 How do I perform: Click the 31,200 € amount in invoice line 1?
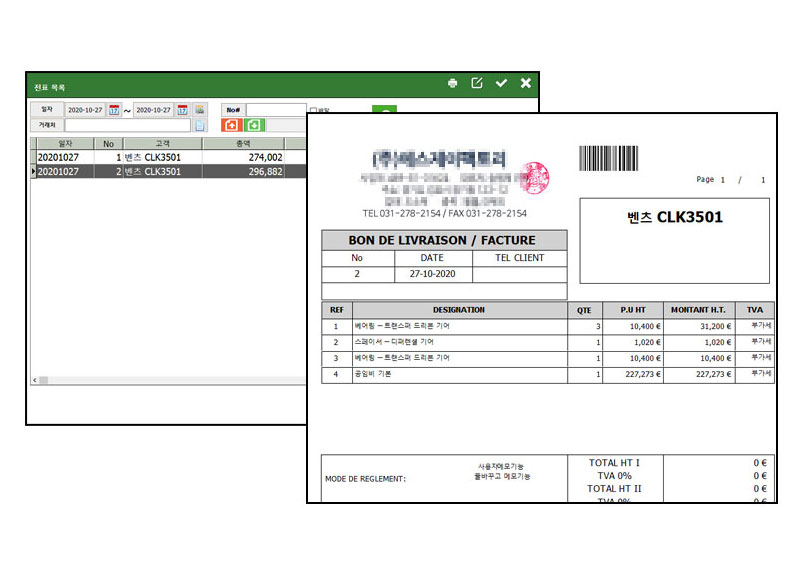point(715,326)
